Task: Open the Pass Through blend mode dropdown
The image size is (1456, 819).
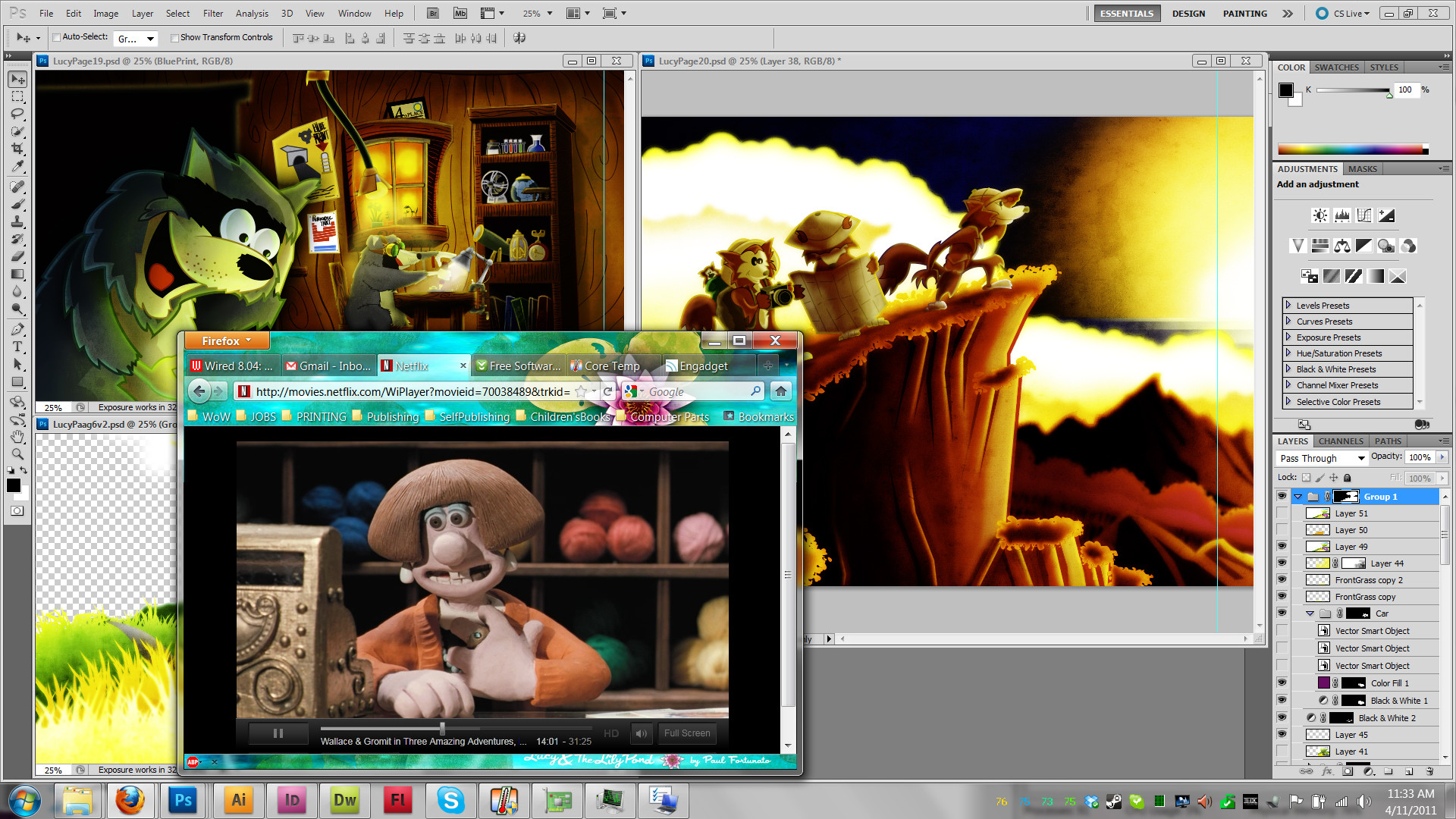Action: [1322, 458]
